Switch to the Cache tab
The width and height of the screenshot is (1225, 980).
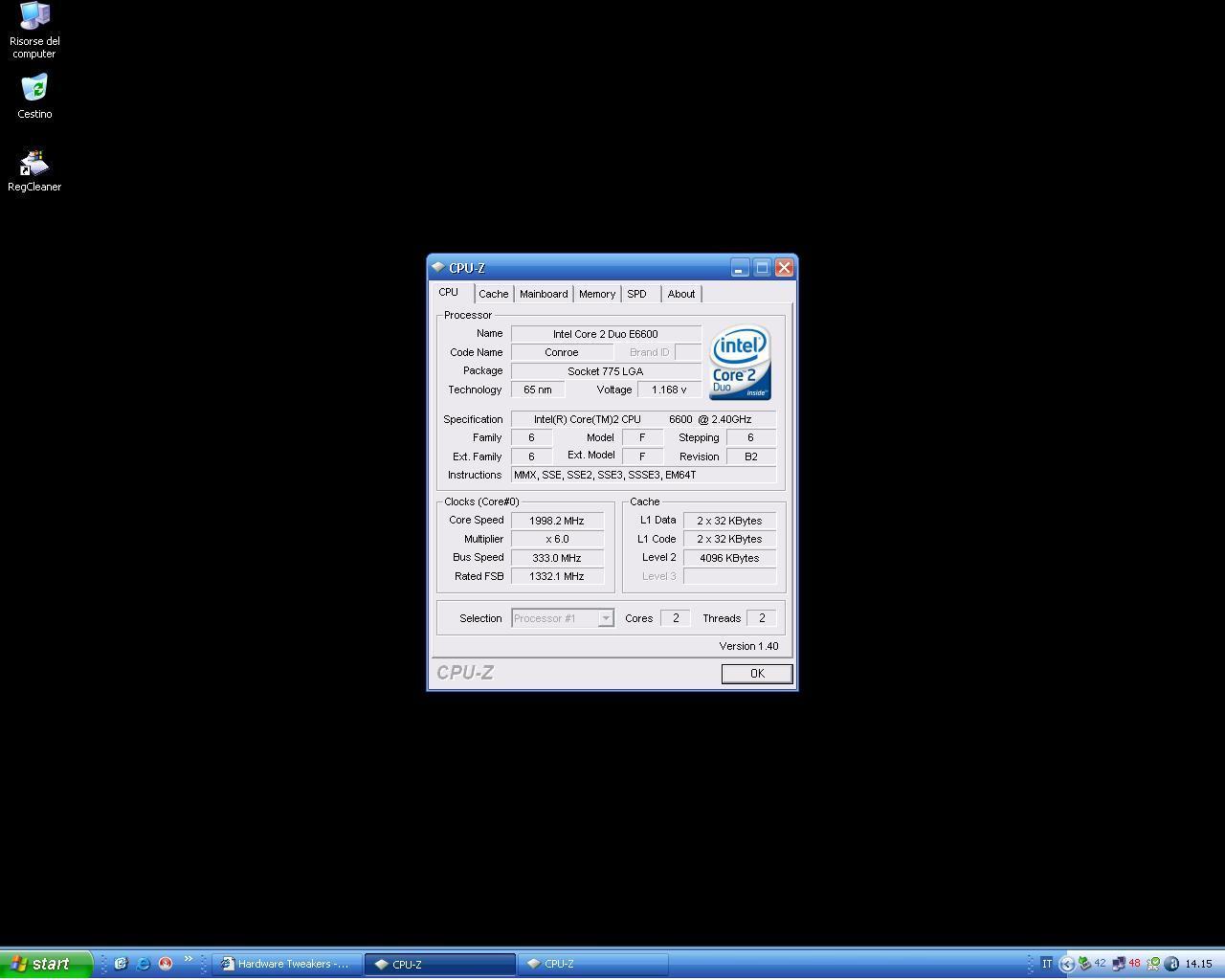click(x=494, y=294)
